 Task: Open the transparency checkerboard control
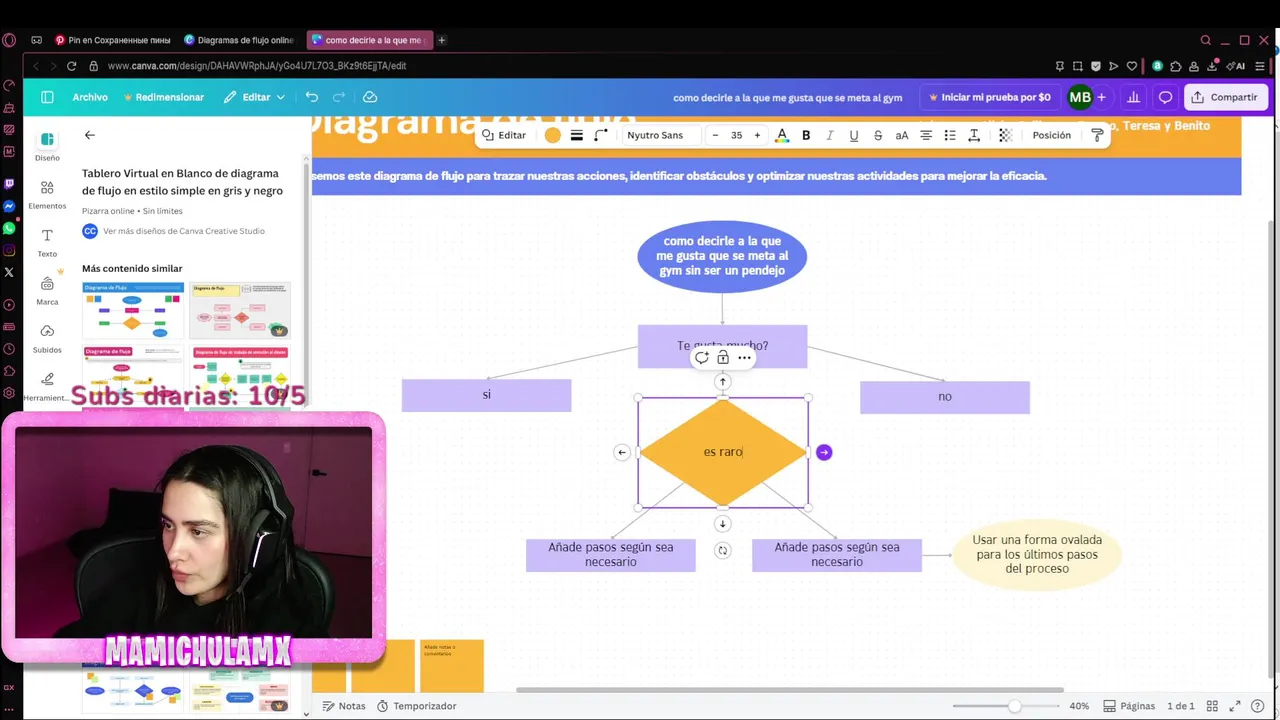pyautogui.click(x=1005, y=135)
